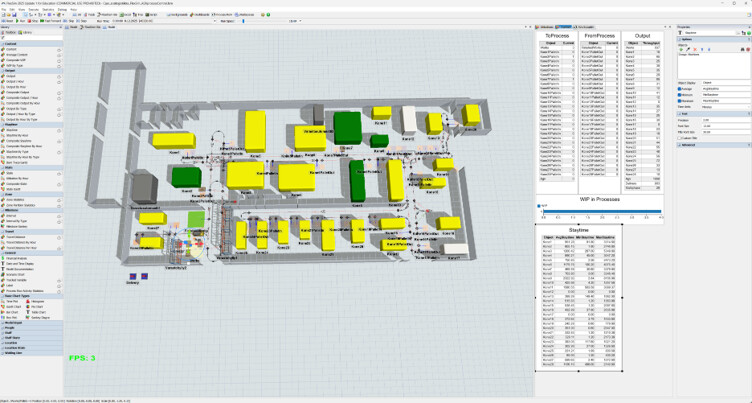Switch to the Toolbox tab
752x403 pixels.
click(9, 32)
